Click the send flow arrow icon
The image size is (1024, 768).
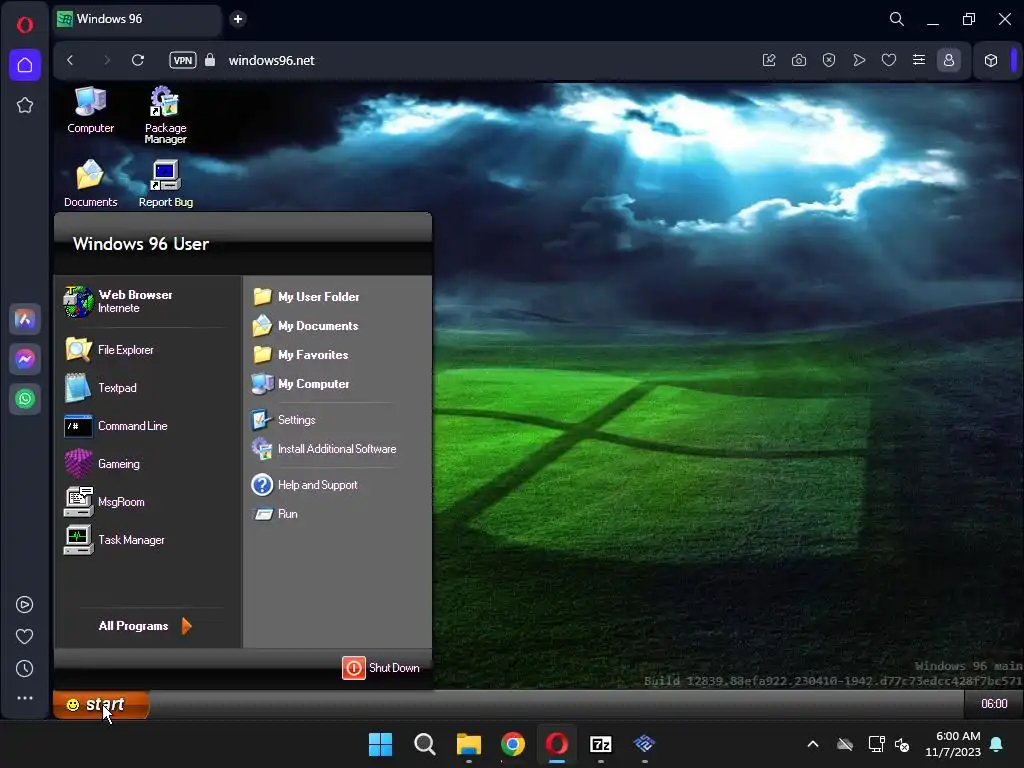tap(859, 60)
